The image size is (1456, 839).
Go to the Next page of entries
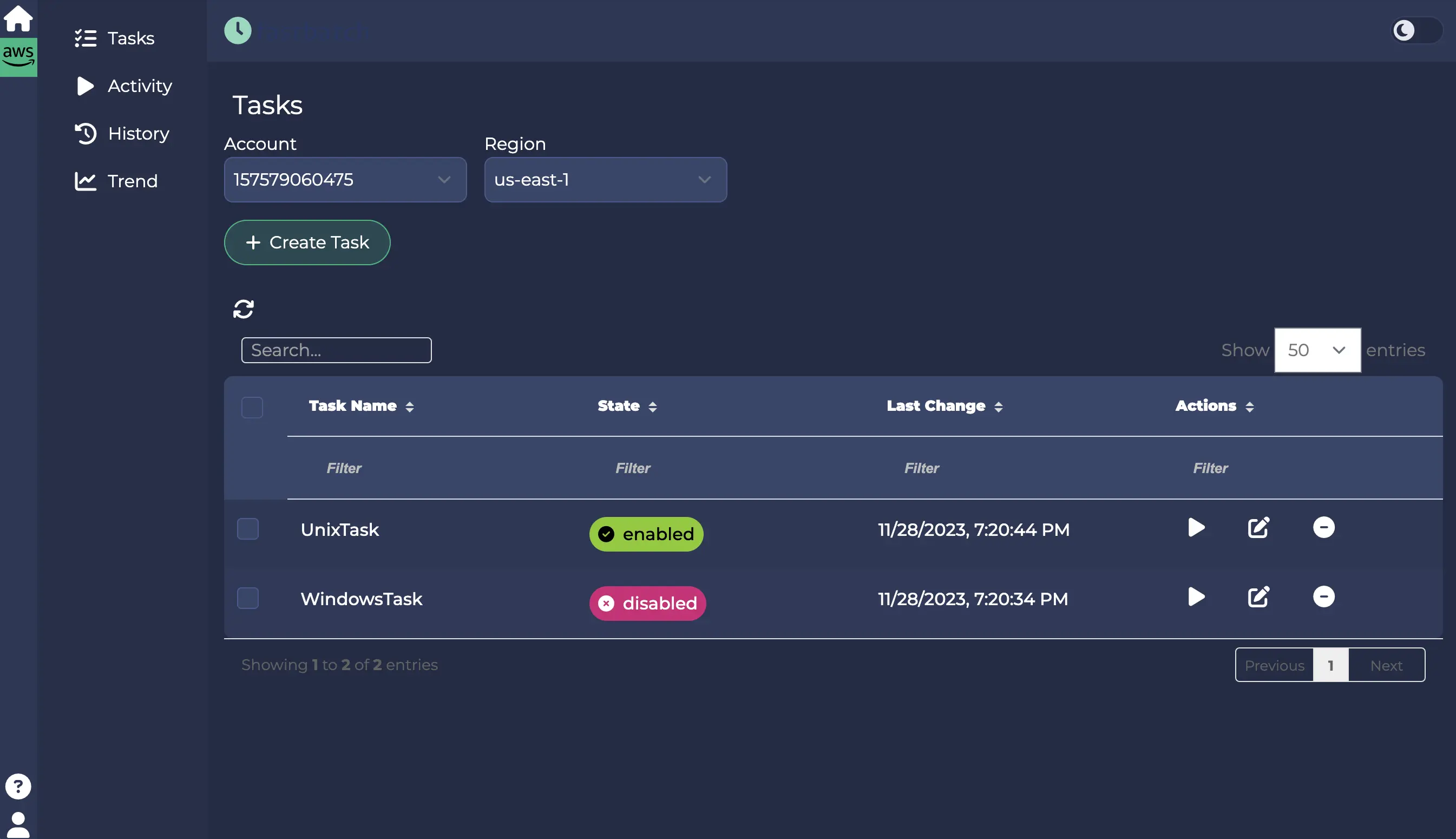pyautogui.click(x=1386, y=664)
